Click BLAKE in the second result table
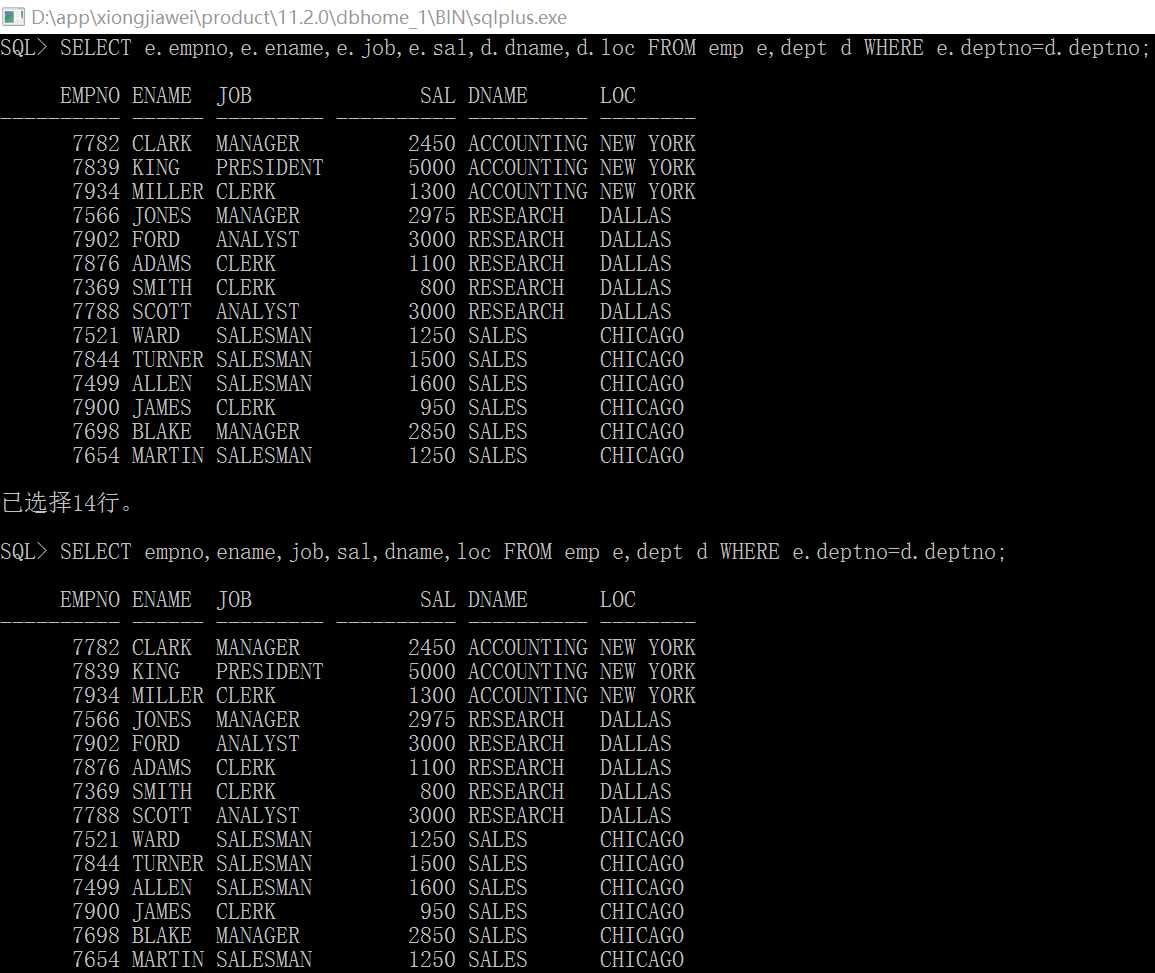 click(x=162, y=935)
